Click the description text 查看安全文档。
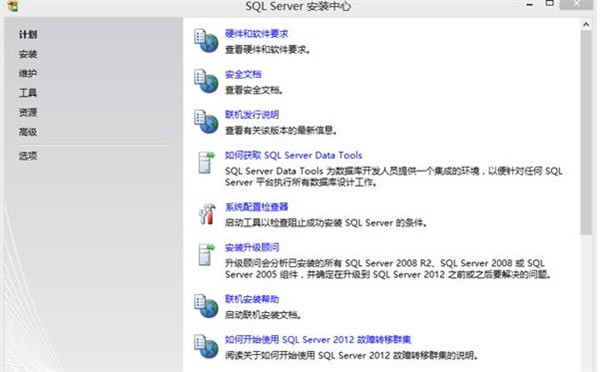 point(254,90)
